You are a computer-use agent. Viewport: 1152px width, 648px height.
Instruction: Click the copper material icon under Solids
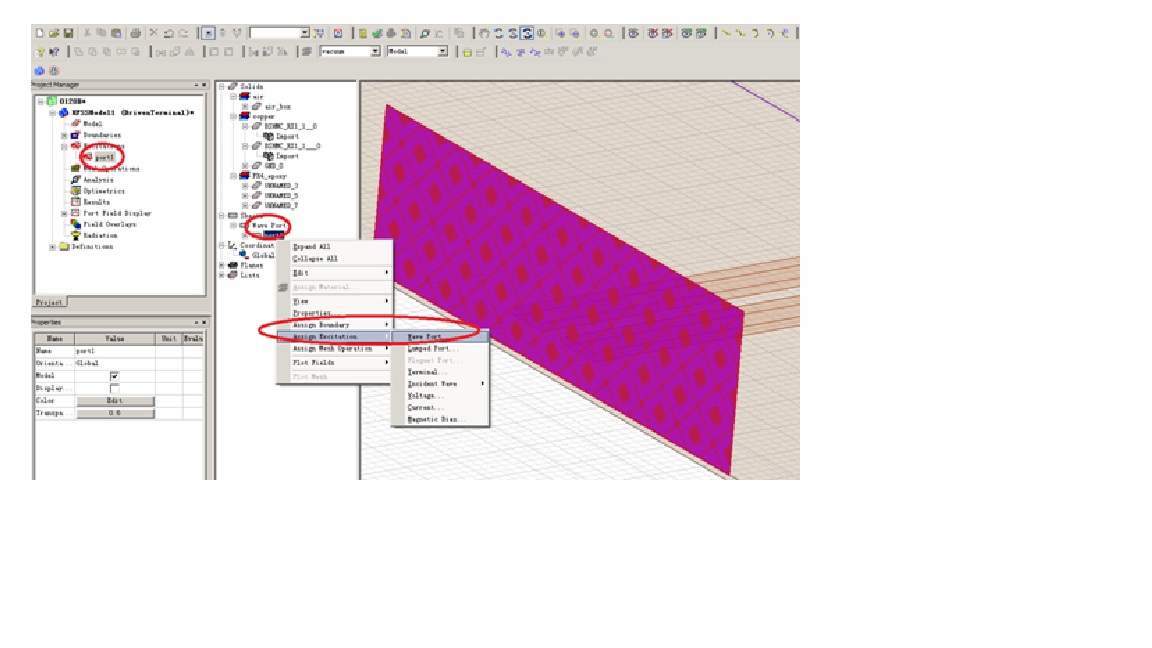point(245,116)
